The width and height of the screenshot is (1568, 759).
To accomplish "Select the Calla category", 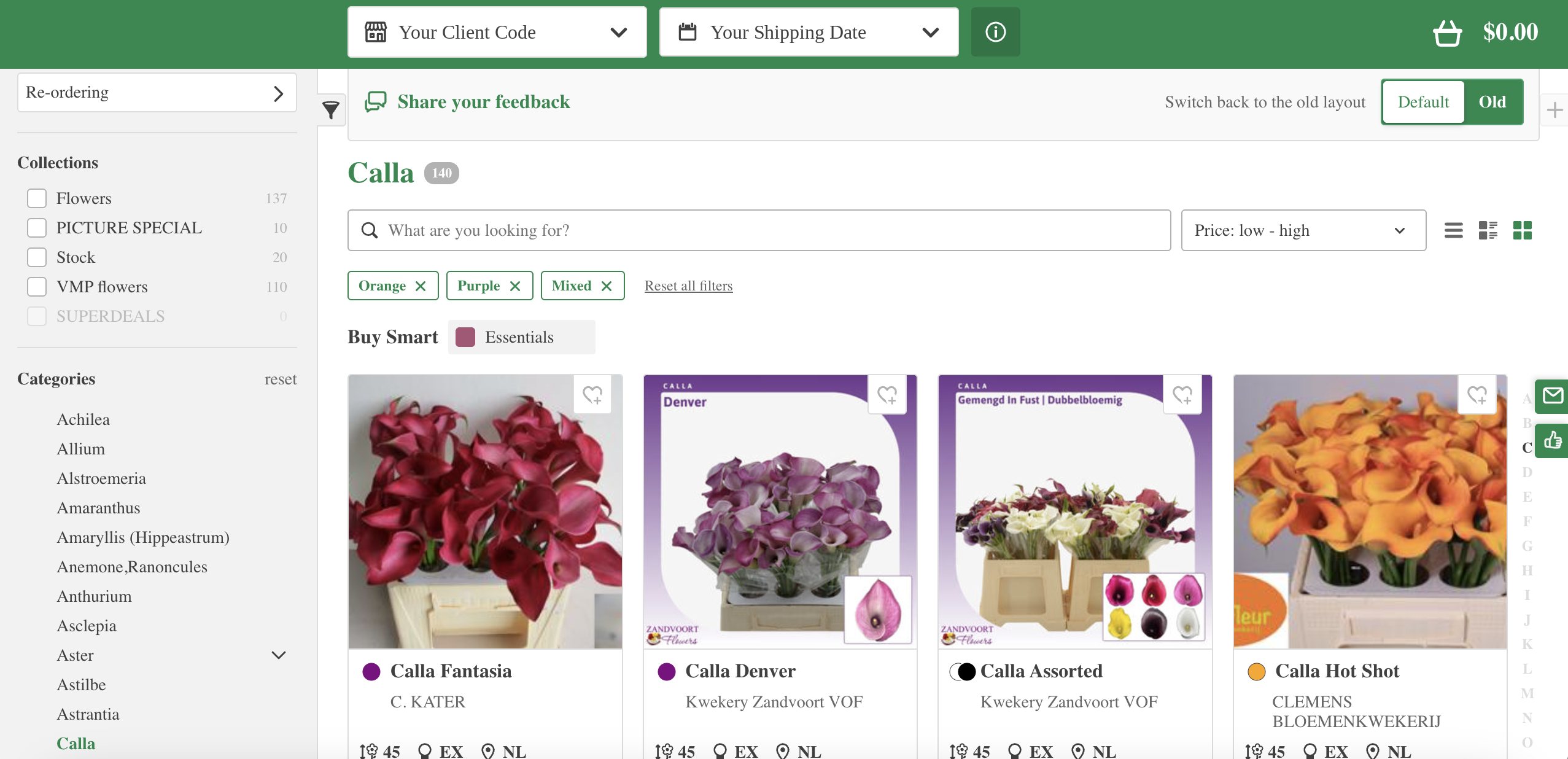I will tap(76, 744).
